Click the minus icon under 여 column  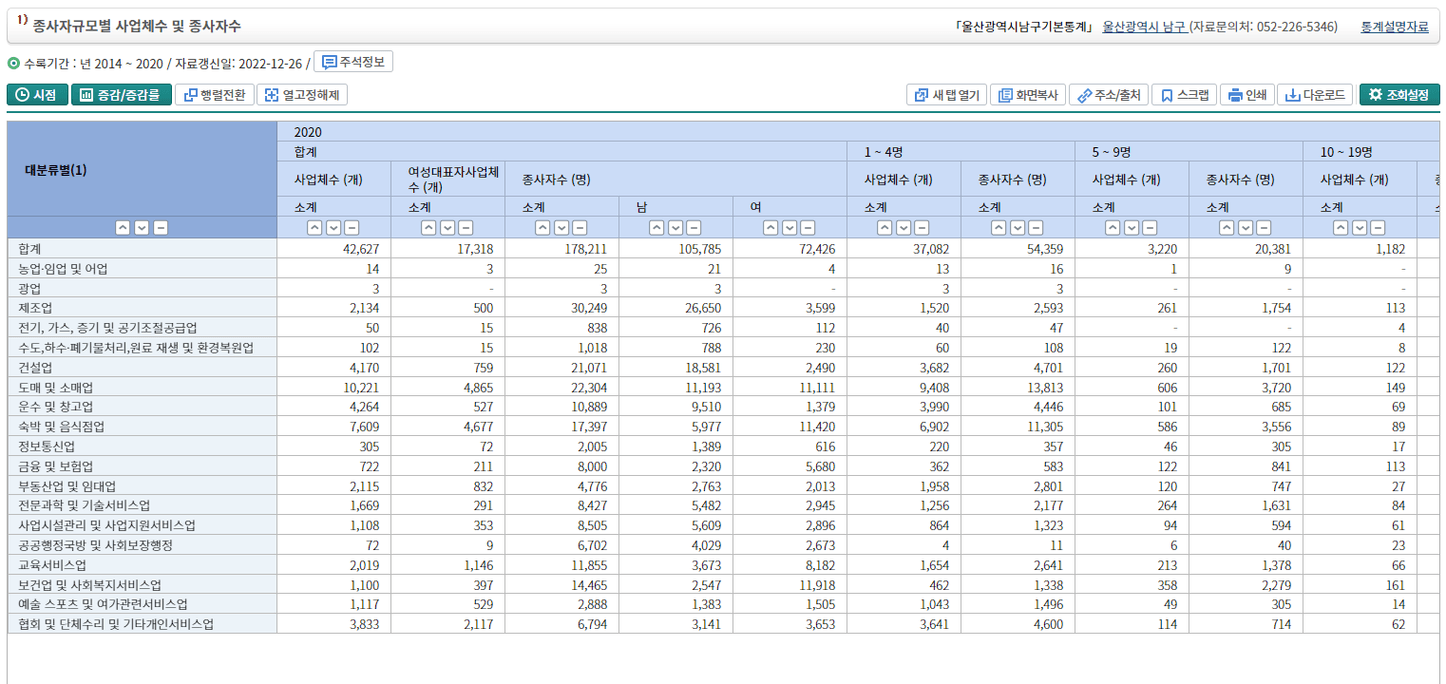pos(808,228)
